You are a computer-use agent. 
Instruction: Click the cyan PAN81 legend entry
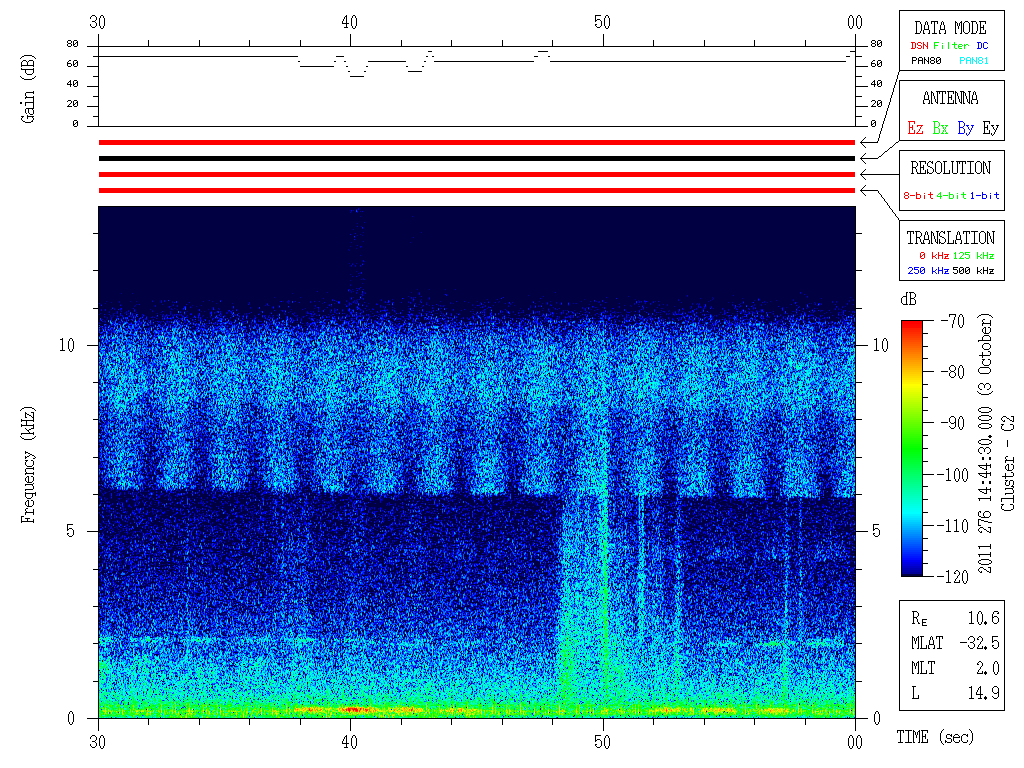[x=974, y=61]
